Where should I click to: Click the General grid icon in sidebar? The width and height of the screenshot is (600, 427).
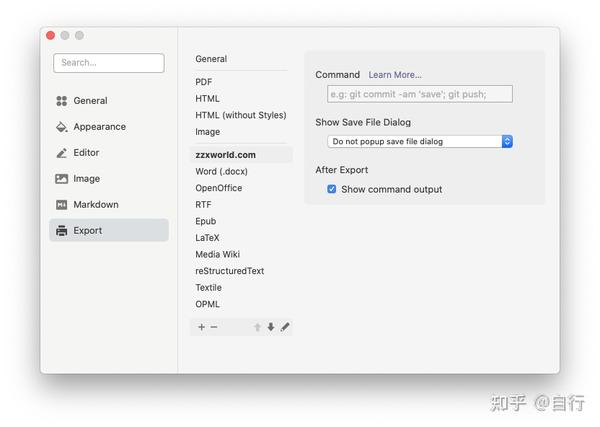(62, 101)
